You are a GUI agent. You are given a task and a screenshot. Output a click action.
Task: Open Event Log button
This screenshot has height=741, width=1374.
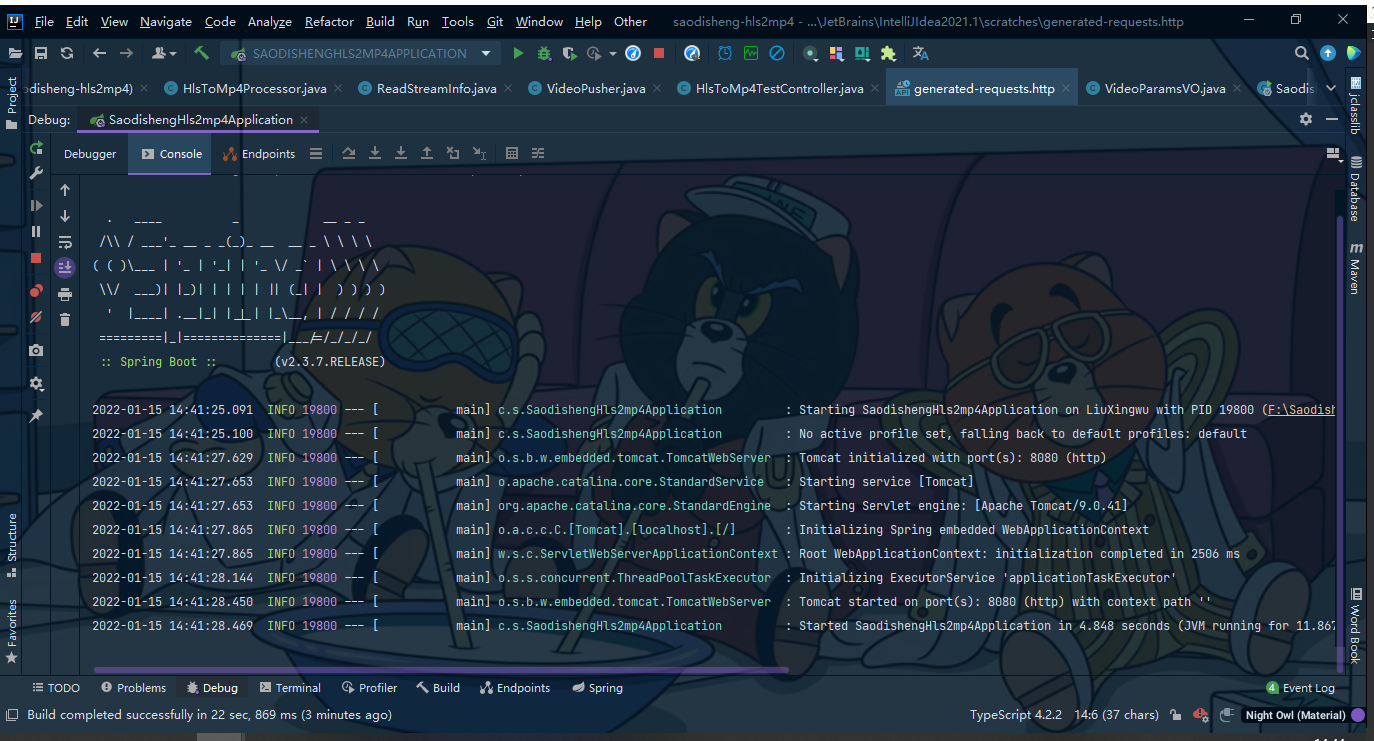tap(1300, 688)
